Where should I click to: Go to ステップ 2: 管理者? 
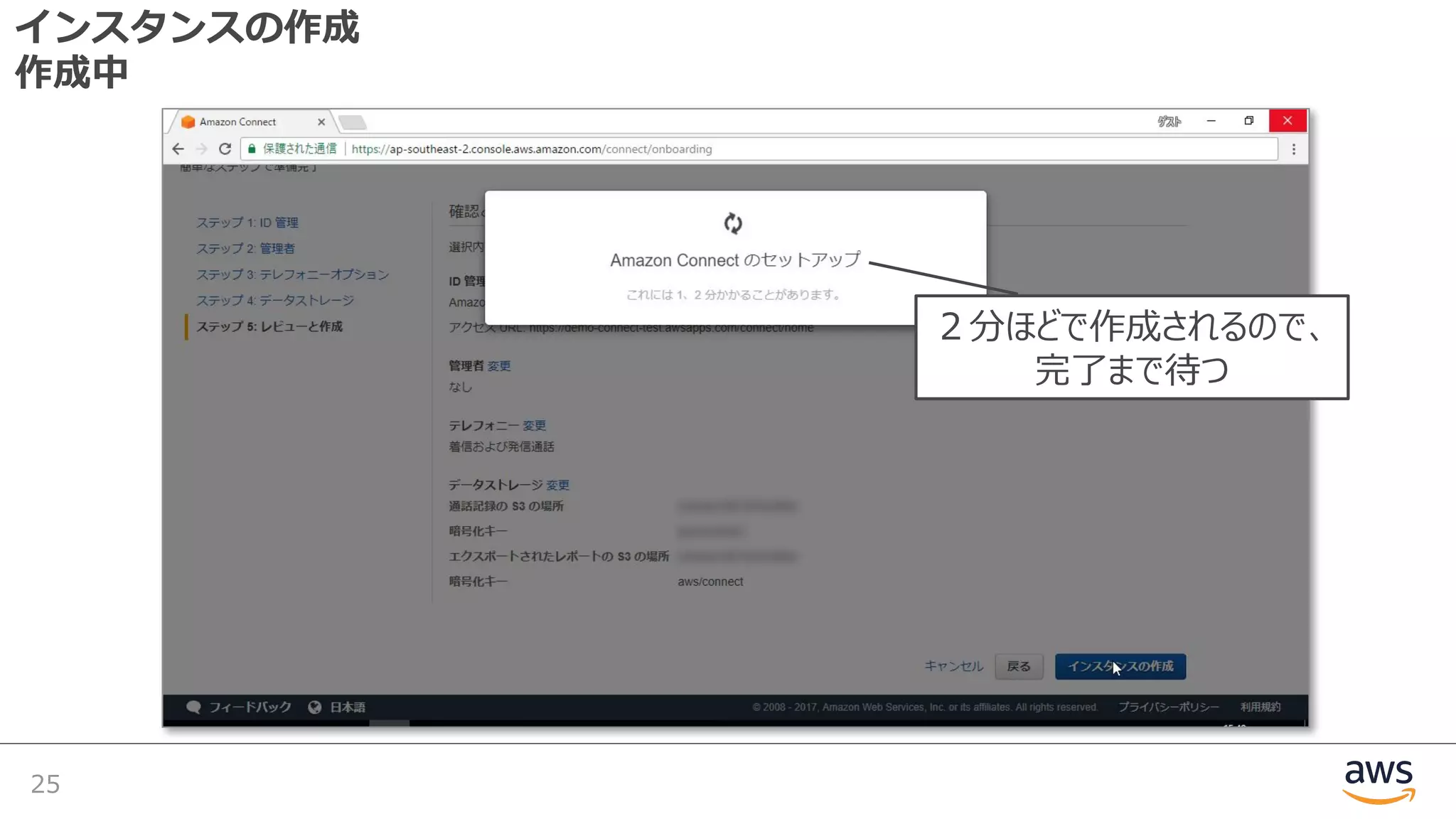(245, 248)
